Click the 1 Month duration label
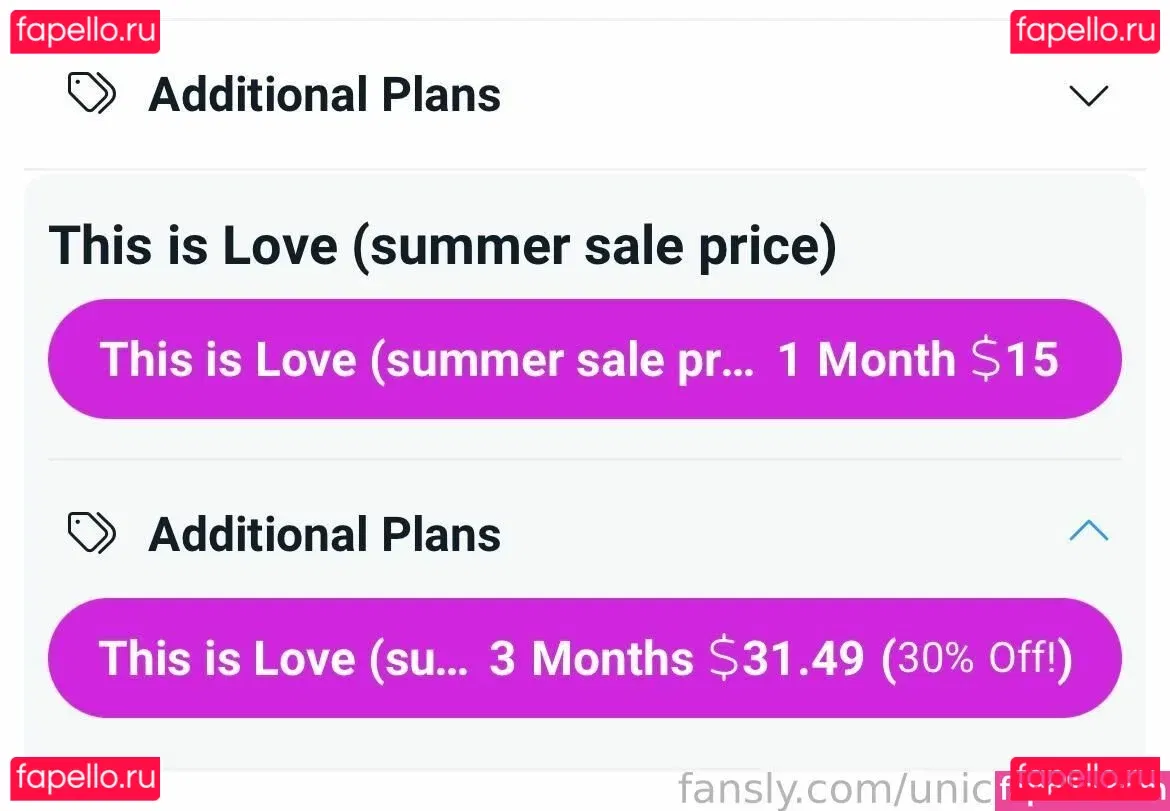 866,359
